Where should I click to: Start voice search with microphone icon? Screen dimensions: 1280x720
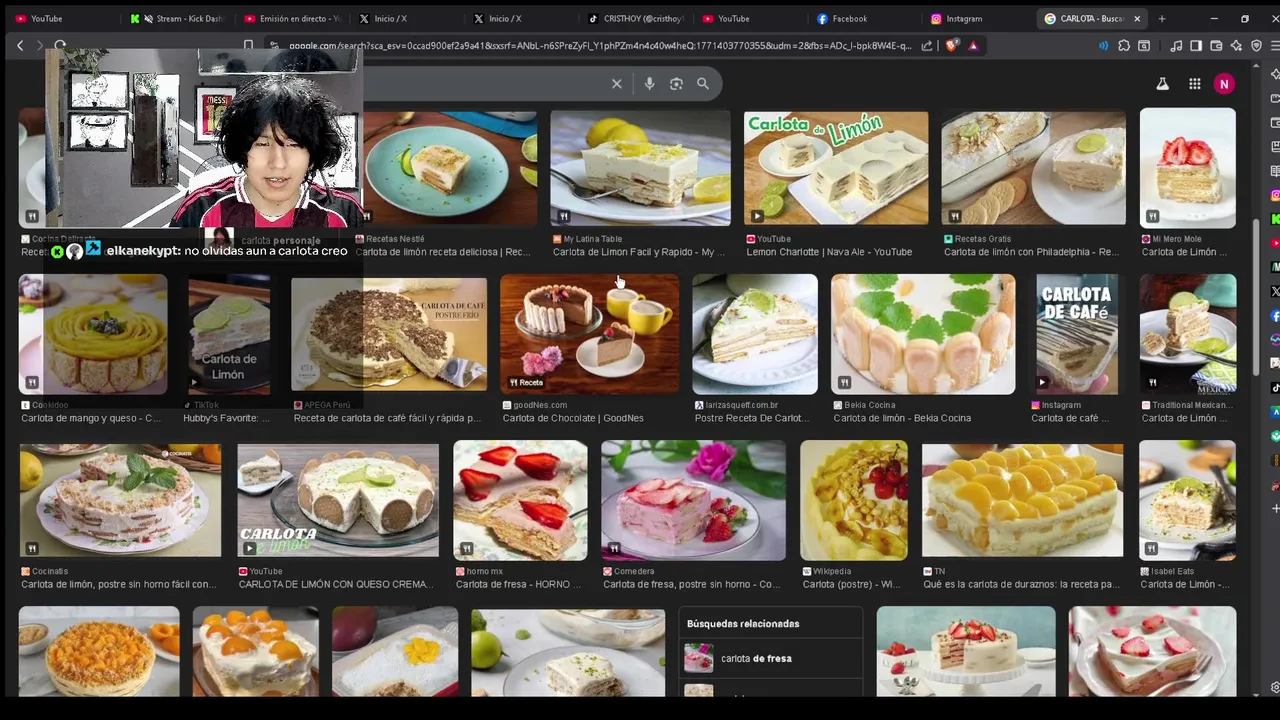[649, 84]
